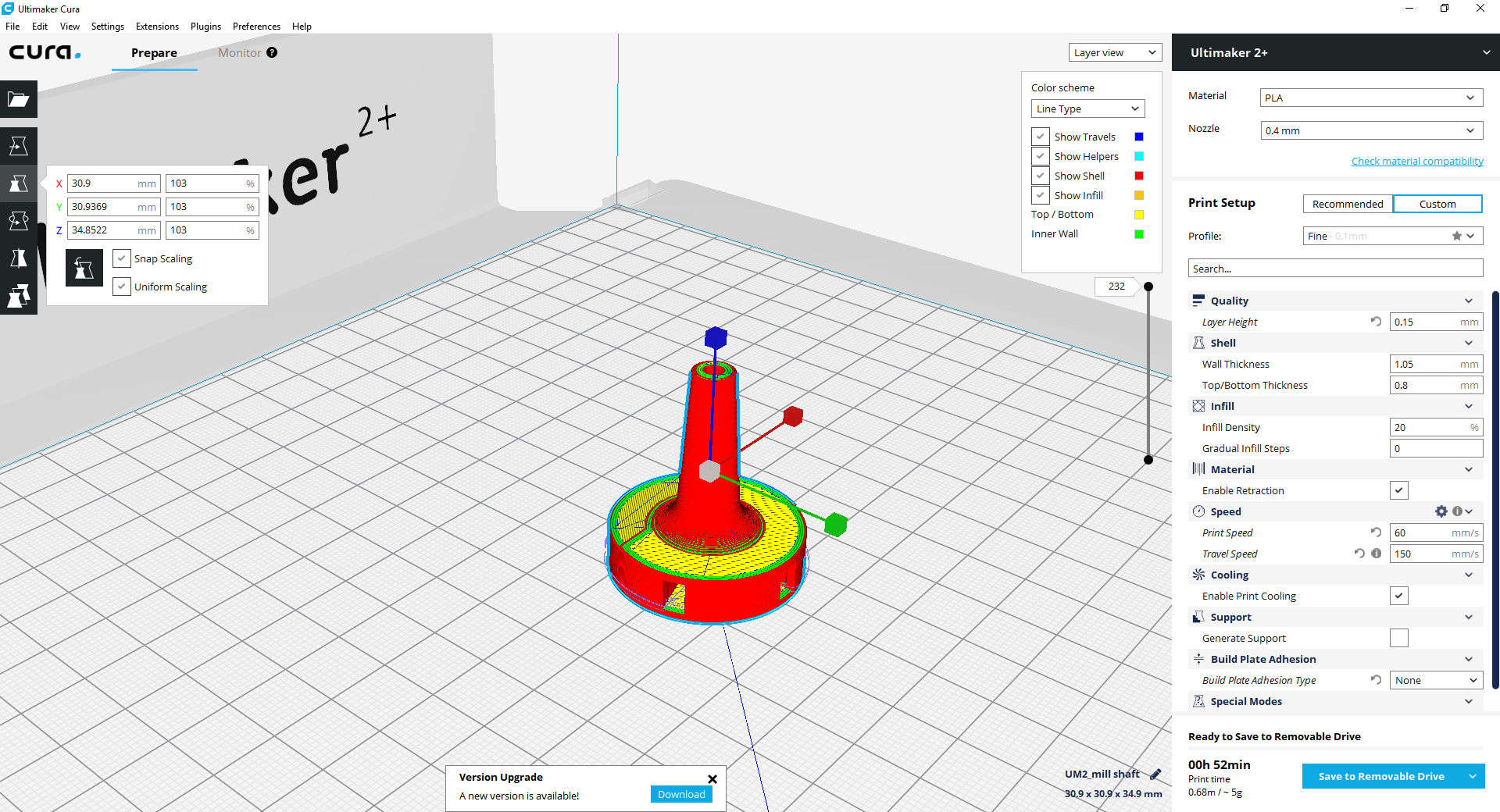
Task: Click the Cooling fan category icon
Action: (1198, 575)
